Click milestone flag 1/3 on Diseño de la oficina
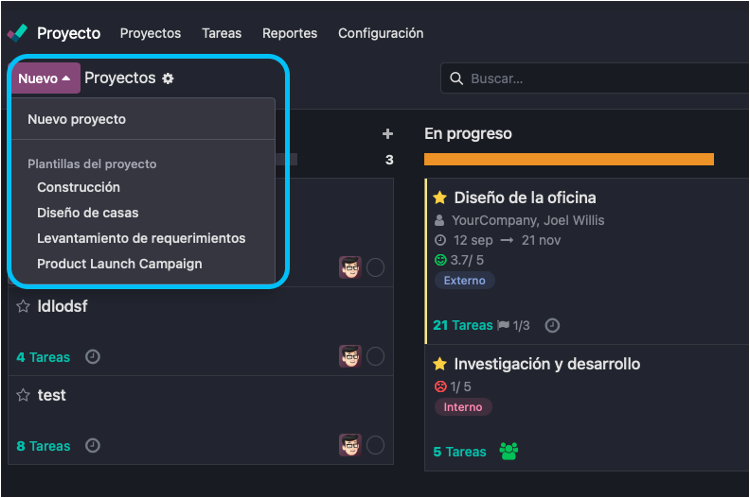Screen dimensions: 750x498 pyautogui.click(x=514, y=326)
